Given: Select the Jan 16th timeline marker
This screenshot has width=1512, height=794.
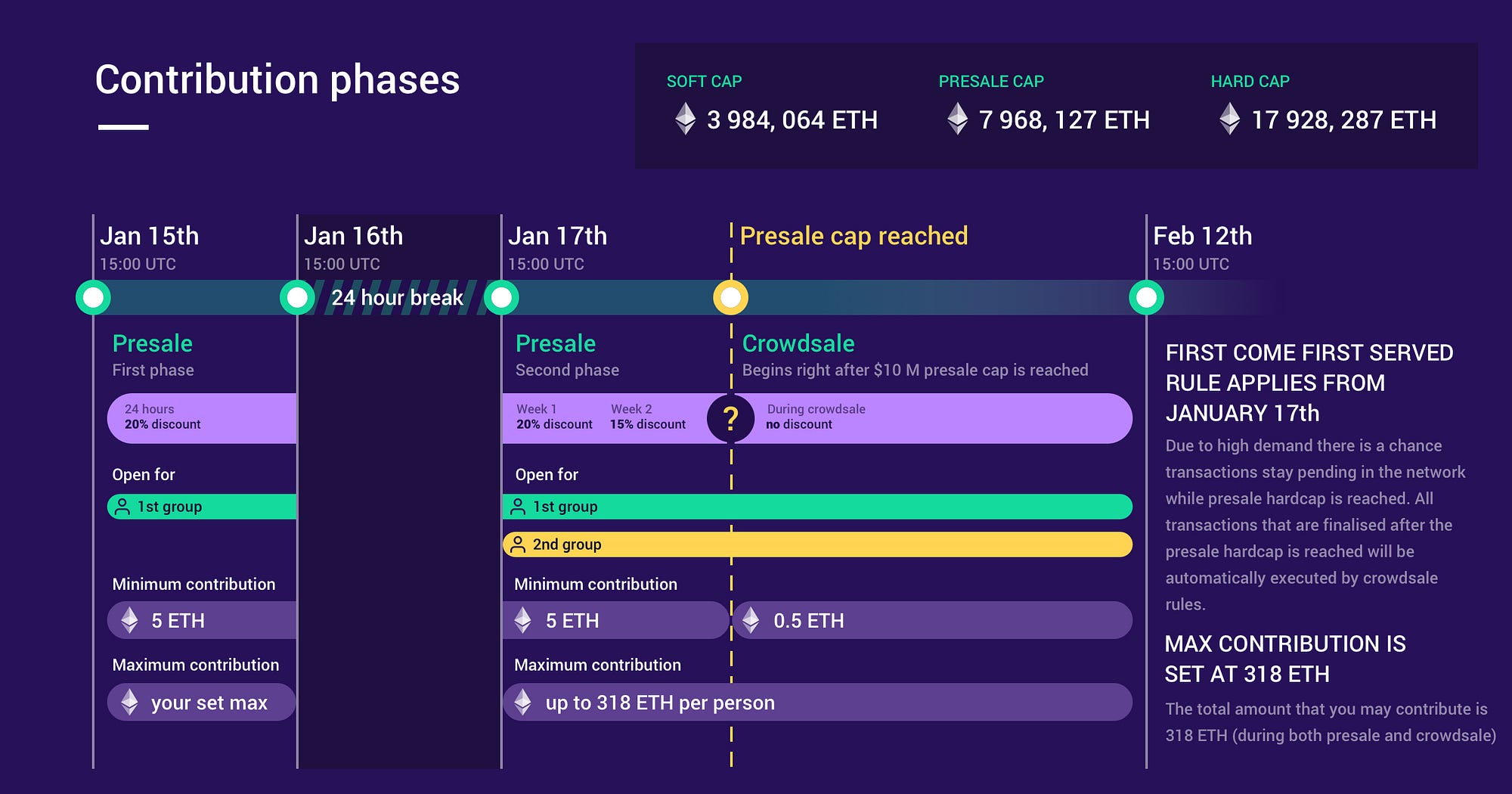Looking at the screenshot, I should pos(297,297).
